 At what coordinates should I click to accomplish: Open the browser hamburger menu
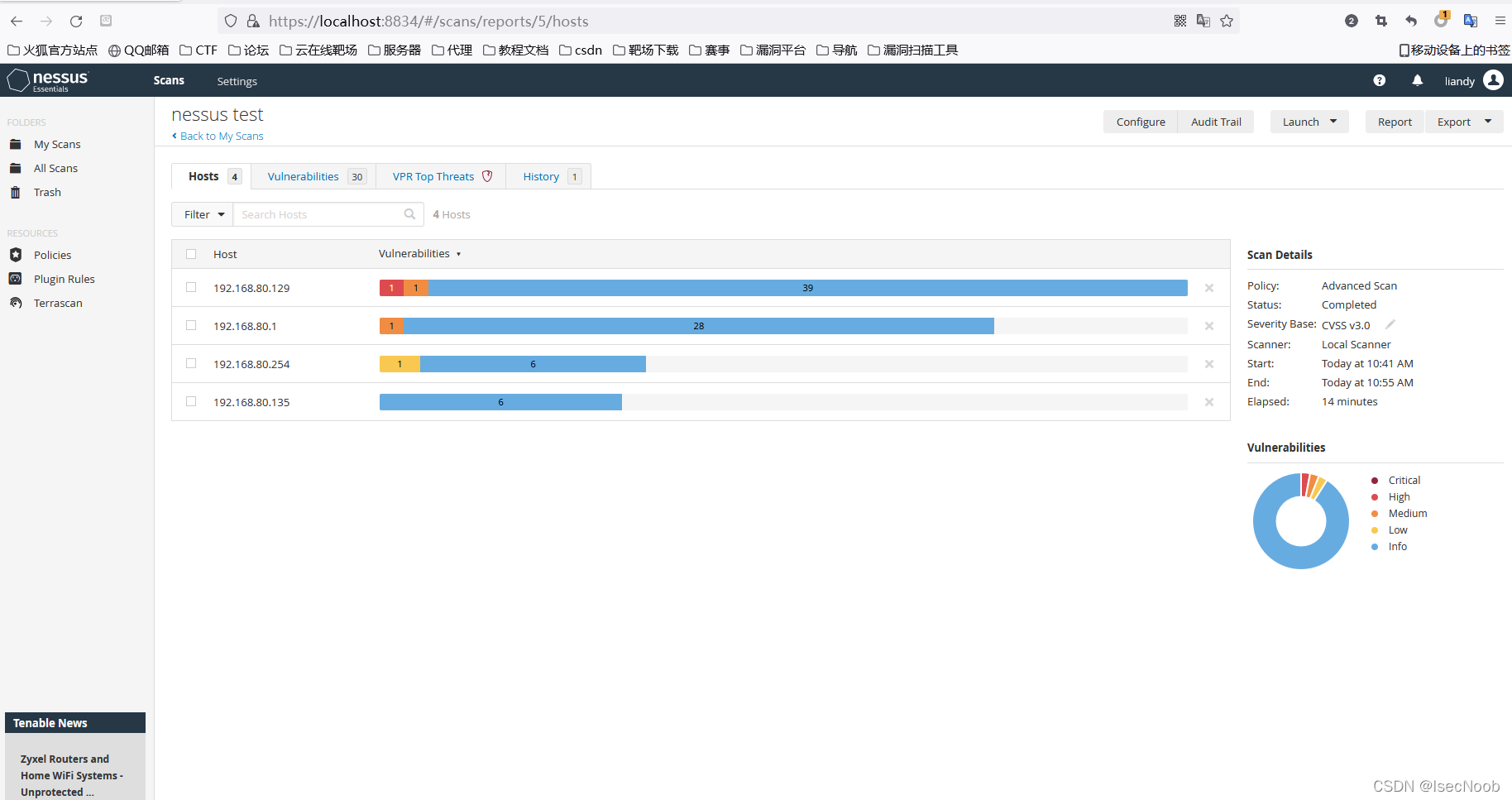pyautogui.click(x=1500, y=21)
